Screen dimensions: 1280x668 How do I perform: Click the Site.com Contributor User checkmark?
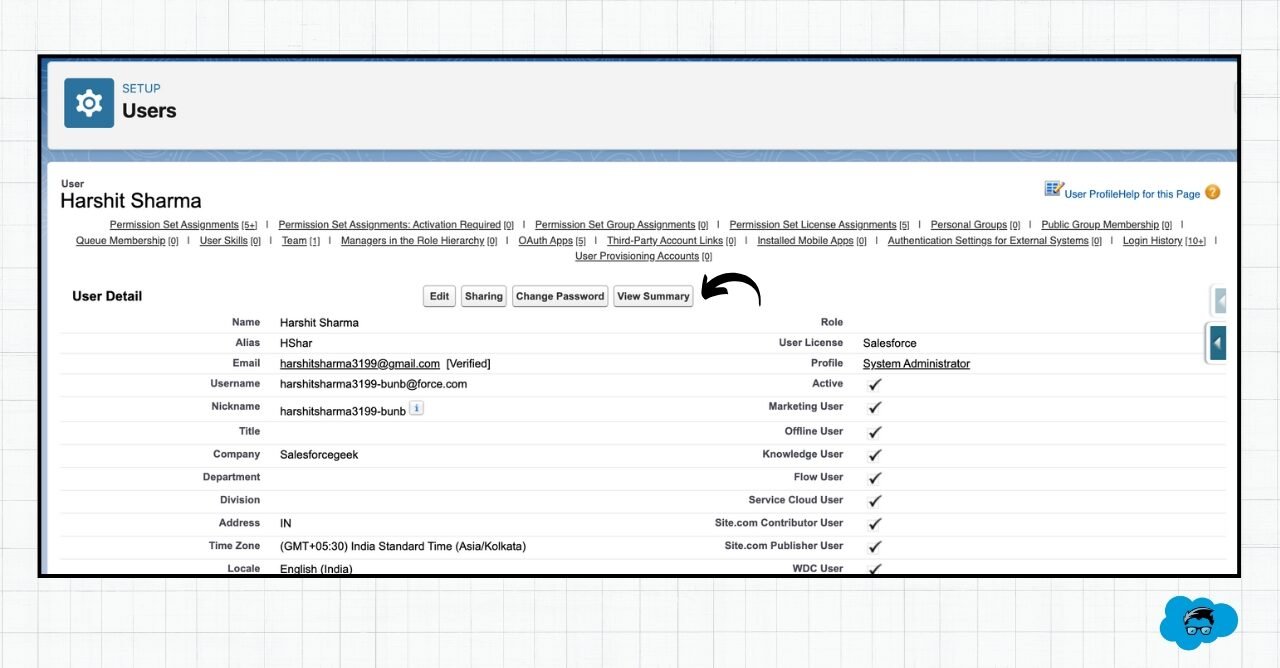[x=875, y=524]
